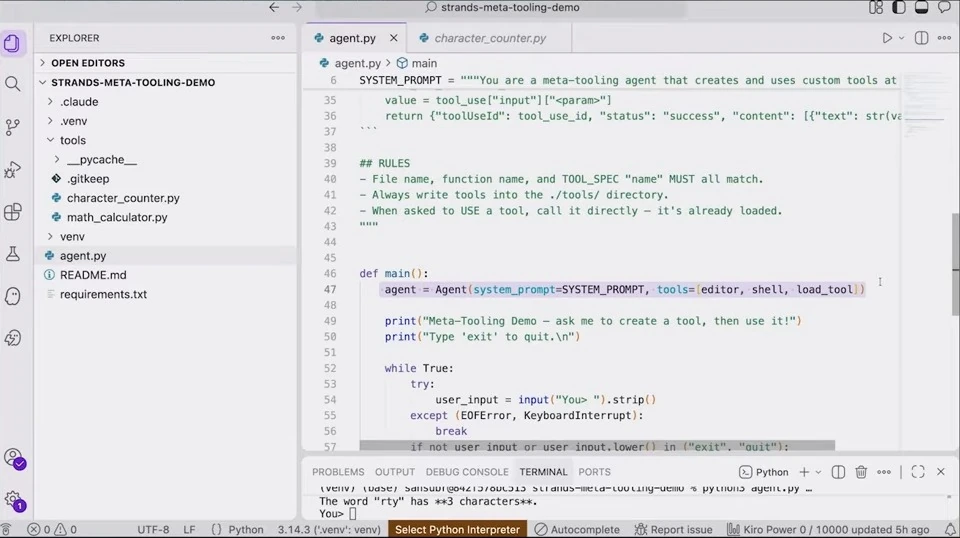Click Select Python Interpreter in status bar

(x=457, y=529)
